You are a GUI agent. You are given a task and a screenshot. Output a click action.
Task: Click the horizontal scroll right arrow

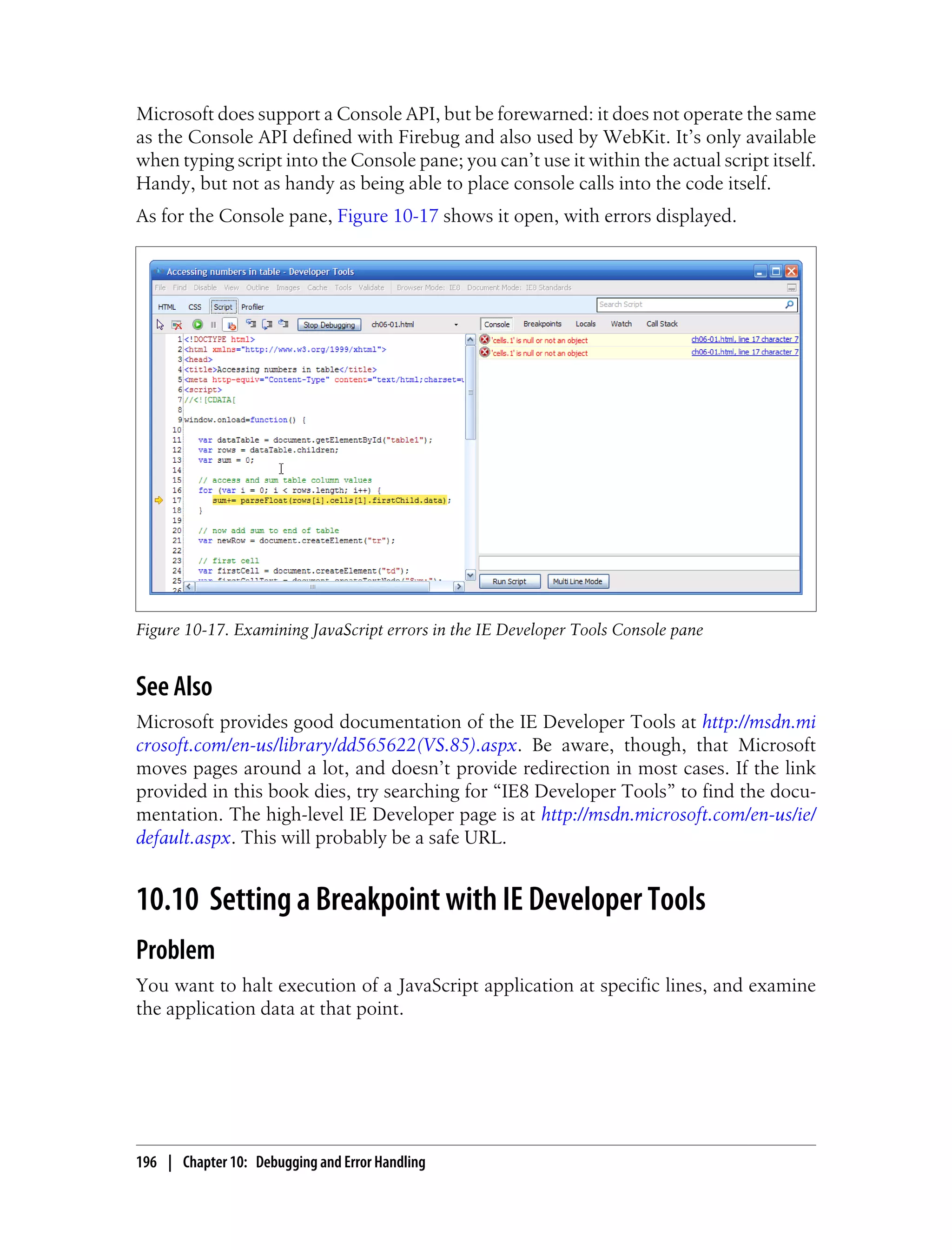click(459, 587)
